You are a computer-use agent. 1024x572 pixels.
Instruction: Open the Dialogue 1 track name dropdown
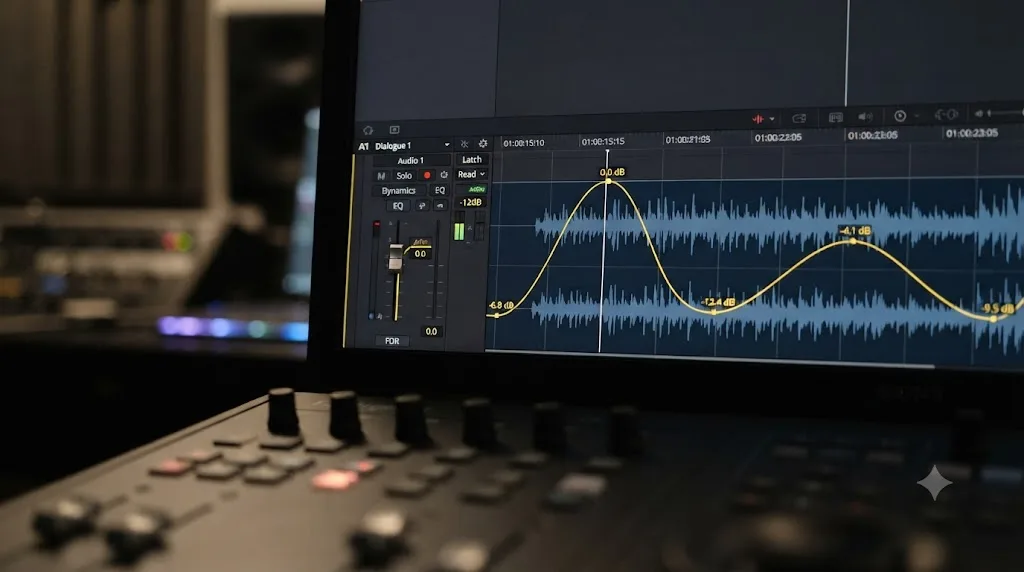click(447, 144)
